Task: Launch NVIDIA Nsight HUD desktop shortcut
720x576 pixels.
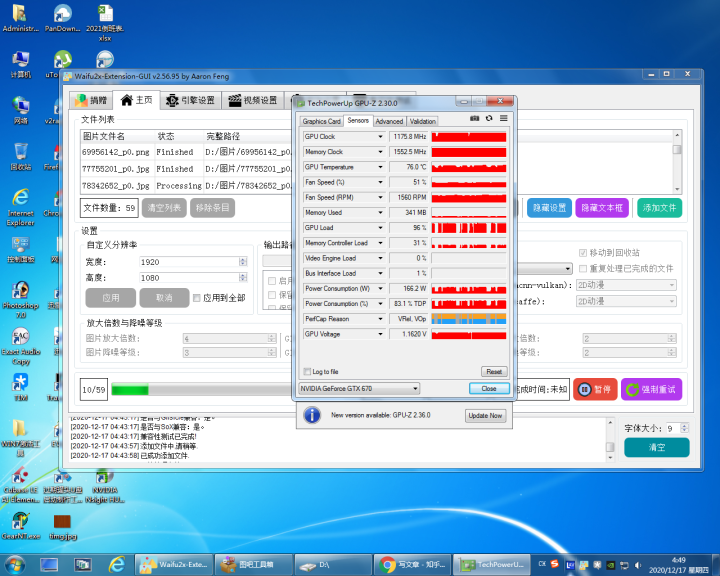Action: pos(105,484)
